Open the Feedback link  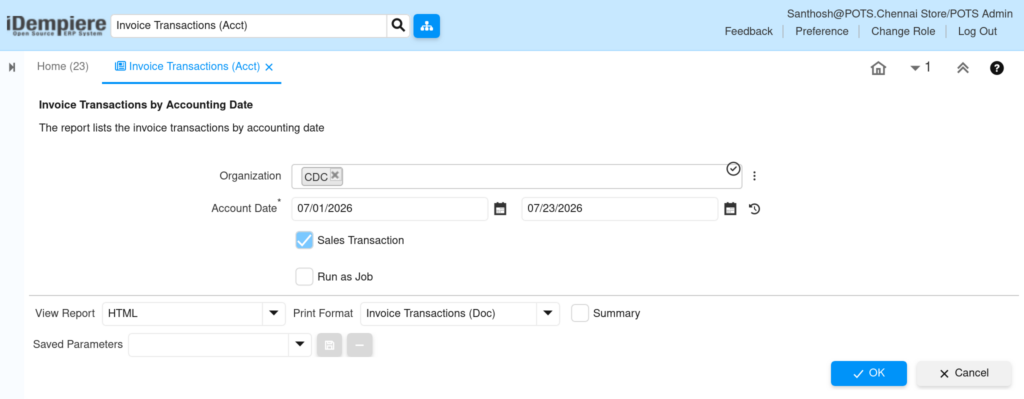[x=748, y=31]
